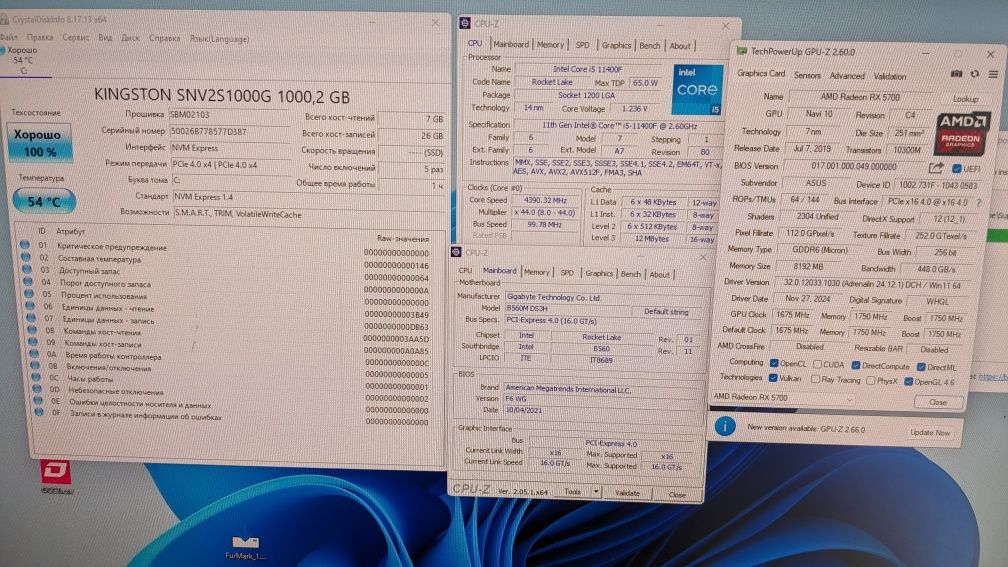Open the Язык(Language) menu in CrystalDiskInfo

(x=219, y=39)
